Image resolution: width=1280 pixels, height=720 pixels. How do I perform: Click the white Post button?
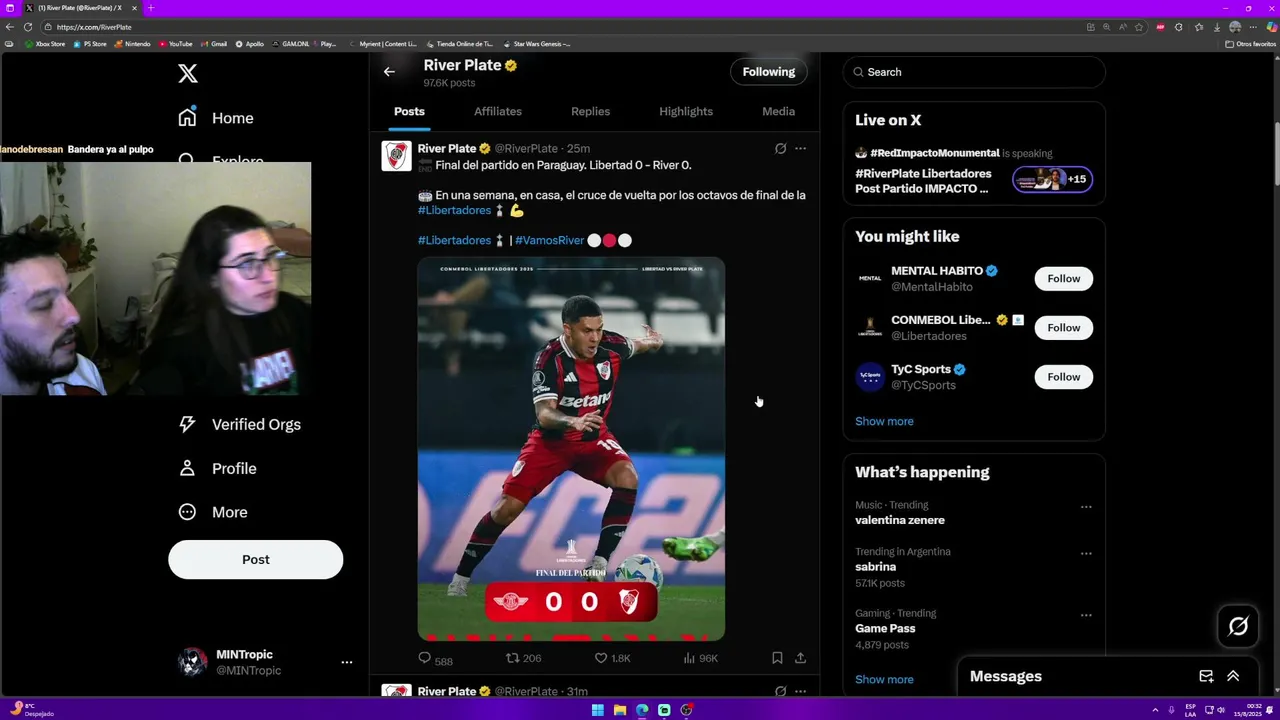point(255,560)
